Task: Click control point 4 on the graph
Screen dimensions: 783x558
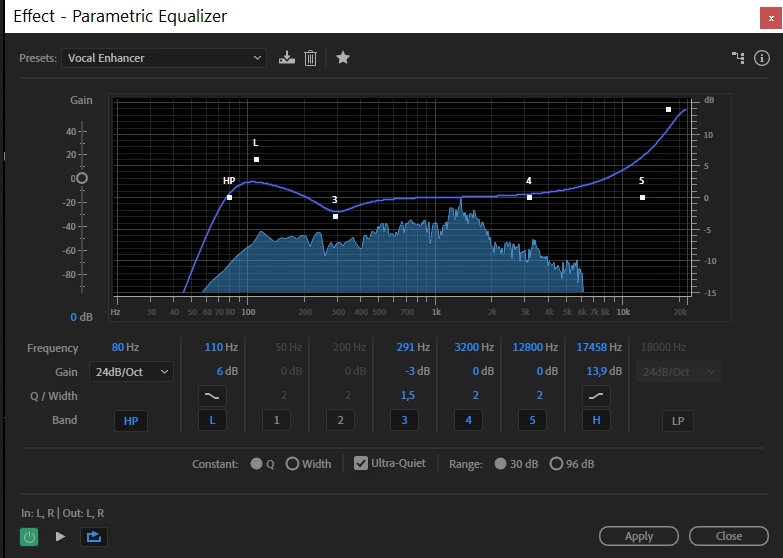Action: pyautogui.click(x=529, y=197)
